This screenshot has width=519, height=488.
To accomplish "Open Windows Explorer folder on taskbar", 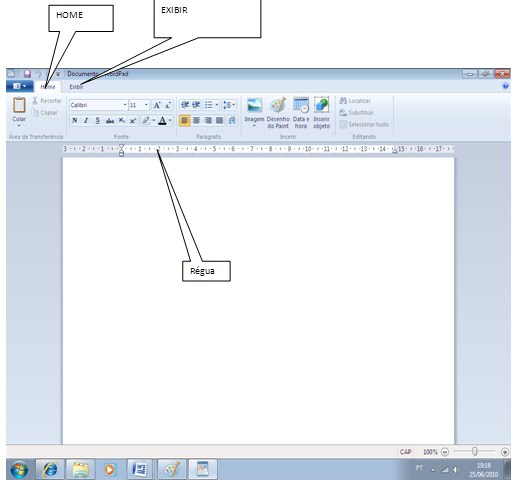I will point(80,469).
